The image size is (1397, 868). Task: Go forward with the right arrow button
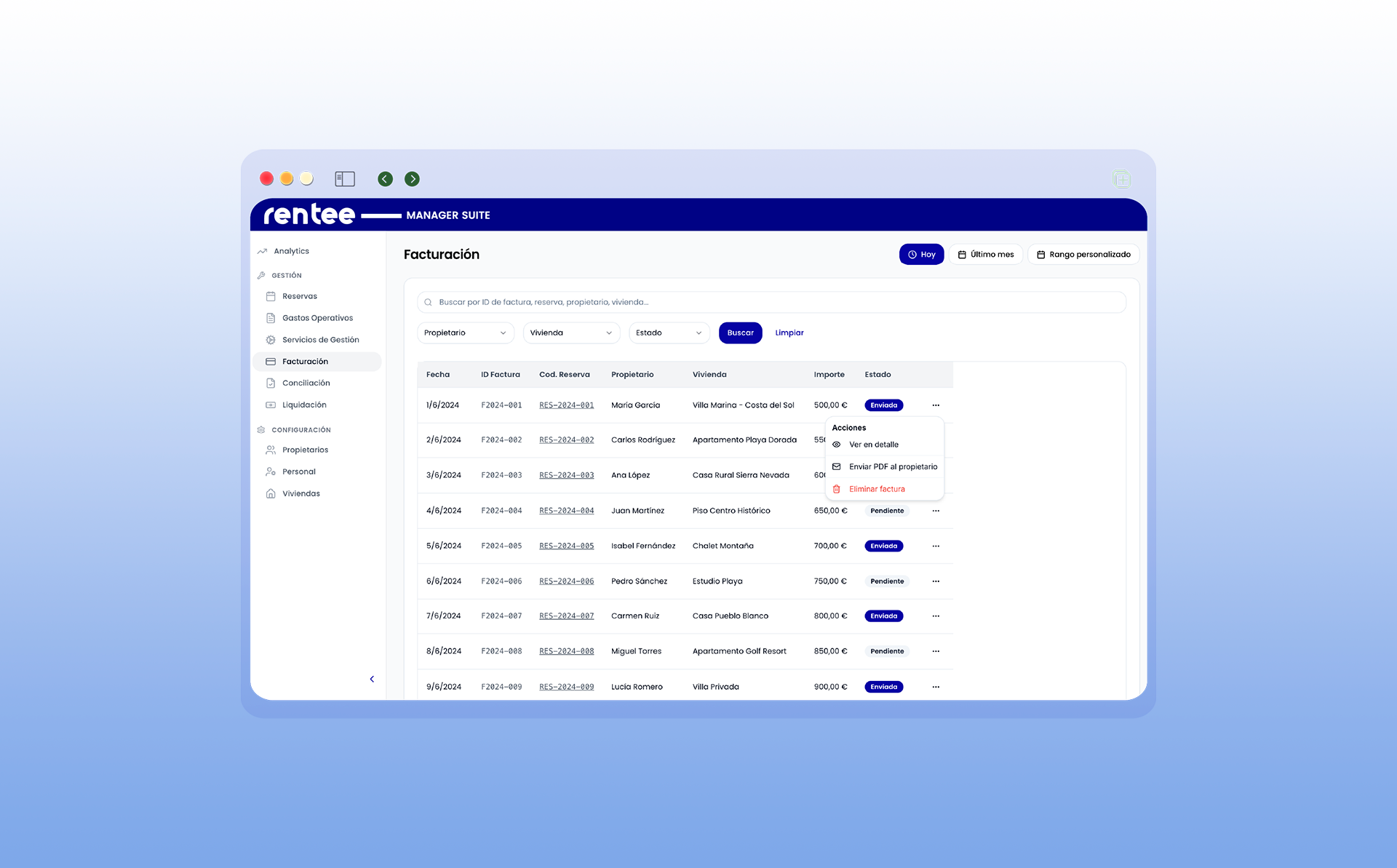pos(412,179)
